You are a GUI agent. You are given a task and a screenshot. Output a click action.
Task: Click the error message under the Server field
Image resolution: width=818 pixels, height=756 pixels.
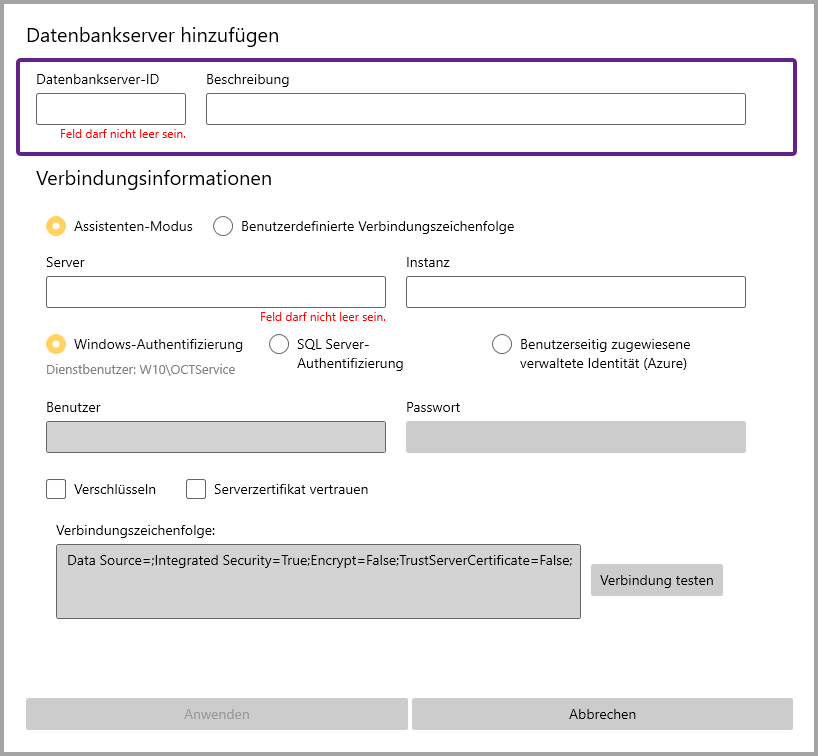[323, 317]
